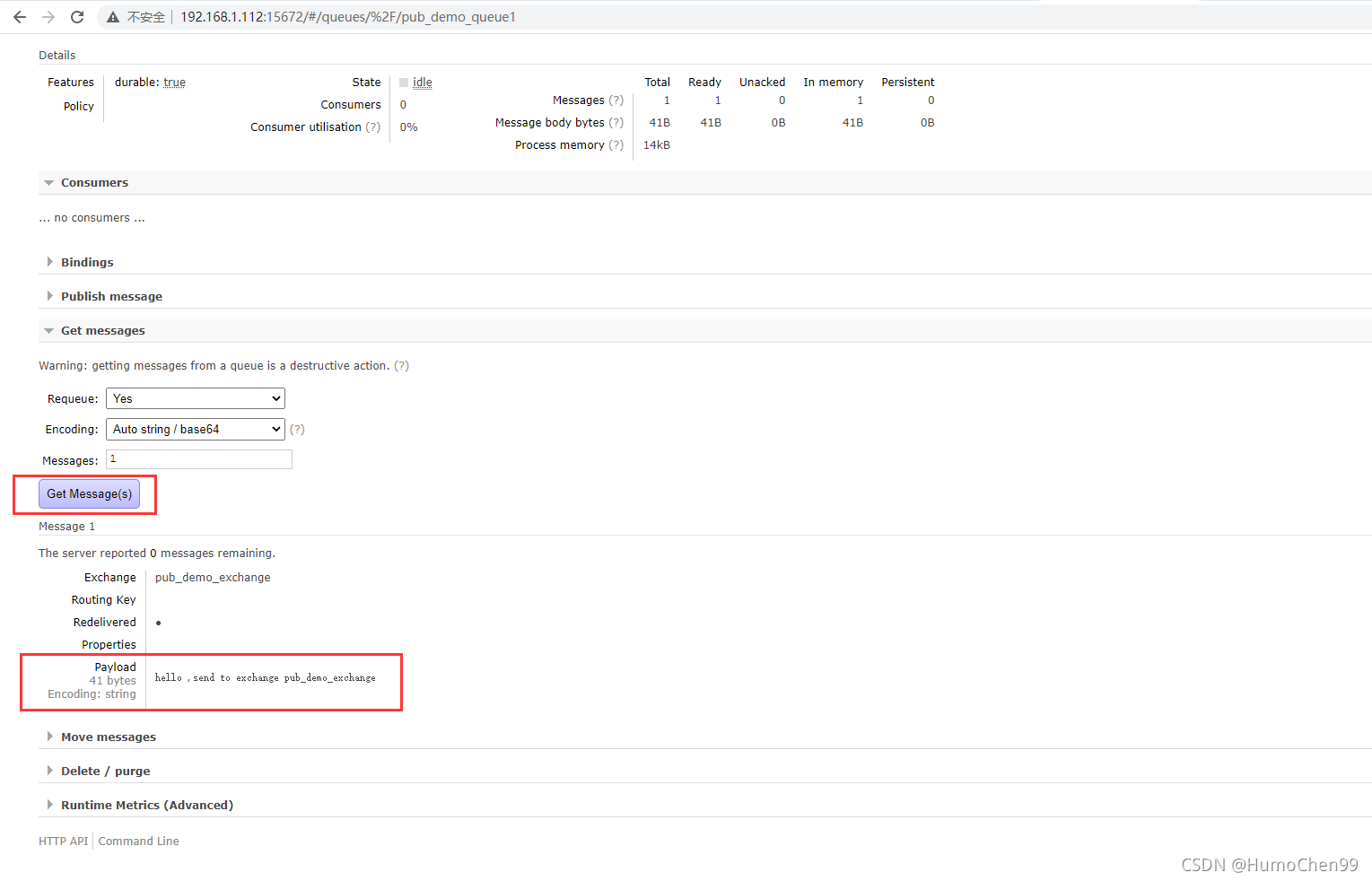
Task: Expand the Delete / purge section
Action: coord(105,772)
